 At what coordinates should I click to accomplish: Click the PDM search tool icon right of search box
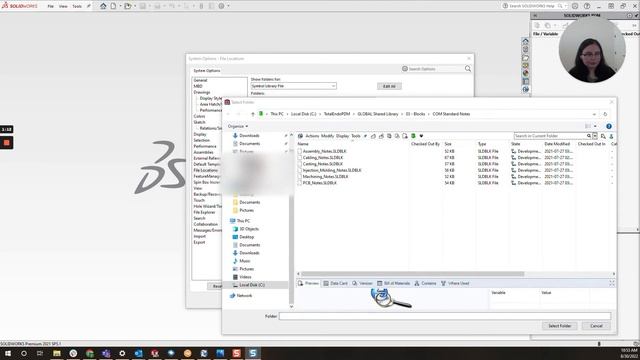603,136
